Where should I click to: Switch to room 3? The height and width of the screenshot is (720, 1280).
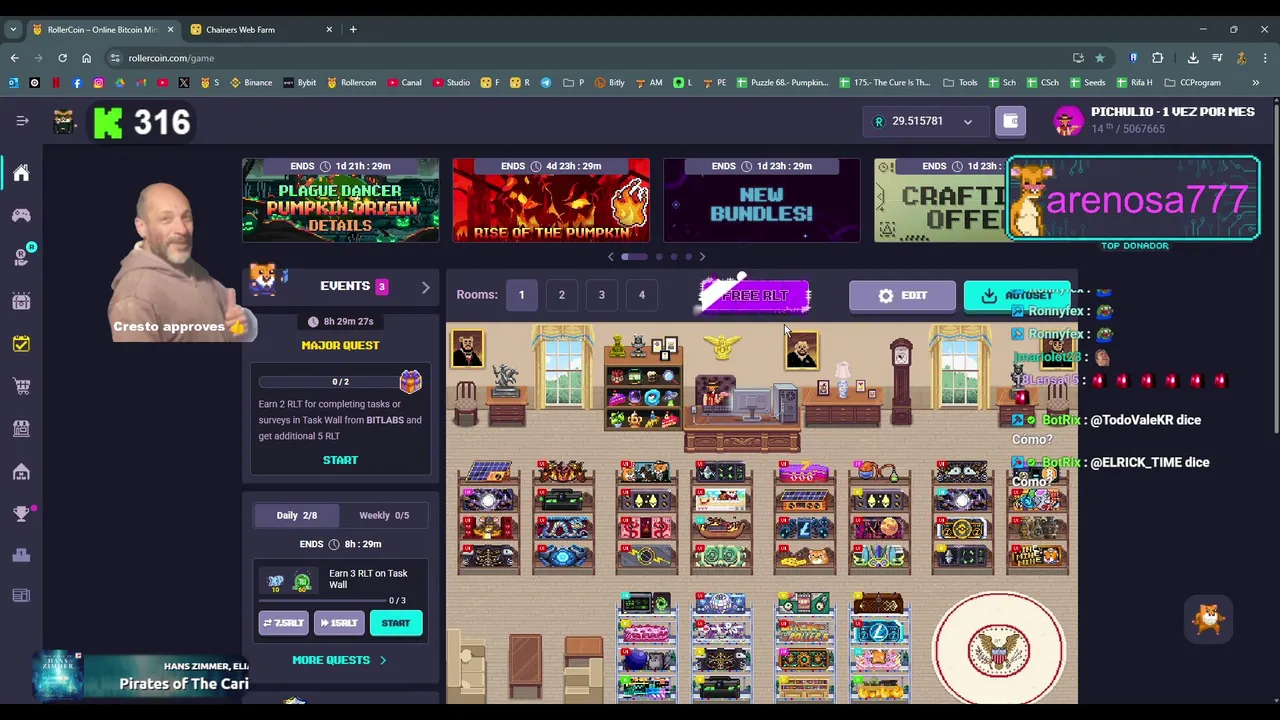pyautogui.click(x=601, y=295)
